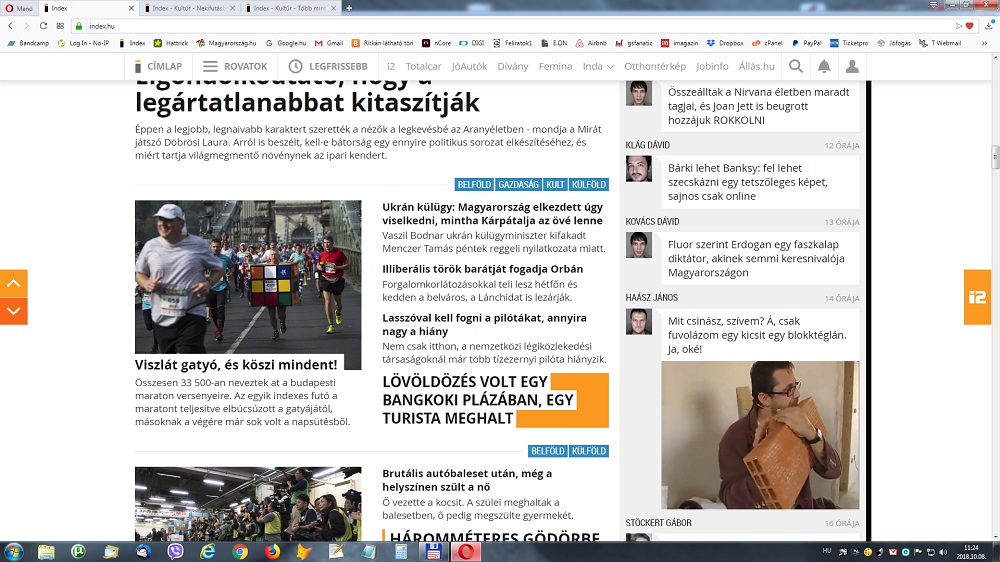
Task: Open the Opera Menü button
Action: (x=19, y=8)
